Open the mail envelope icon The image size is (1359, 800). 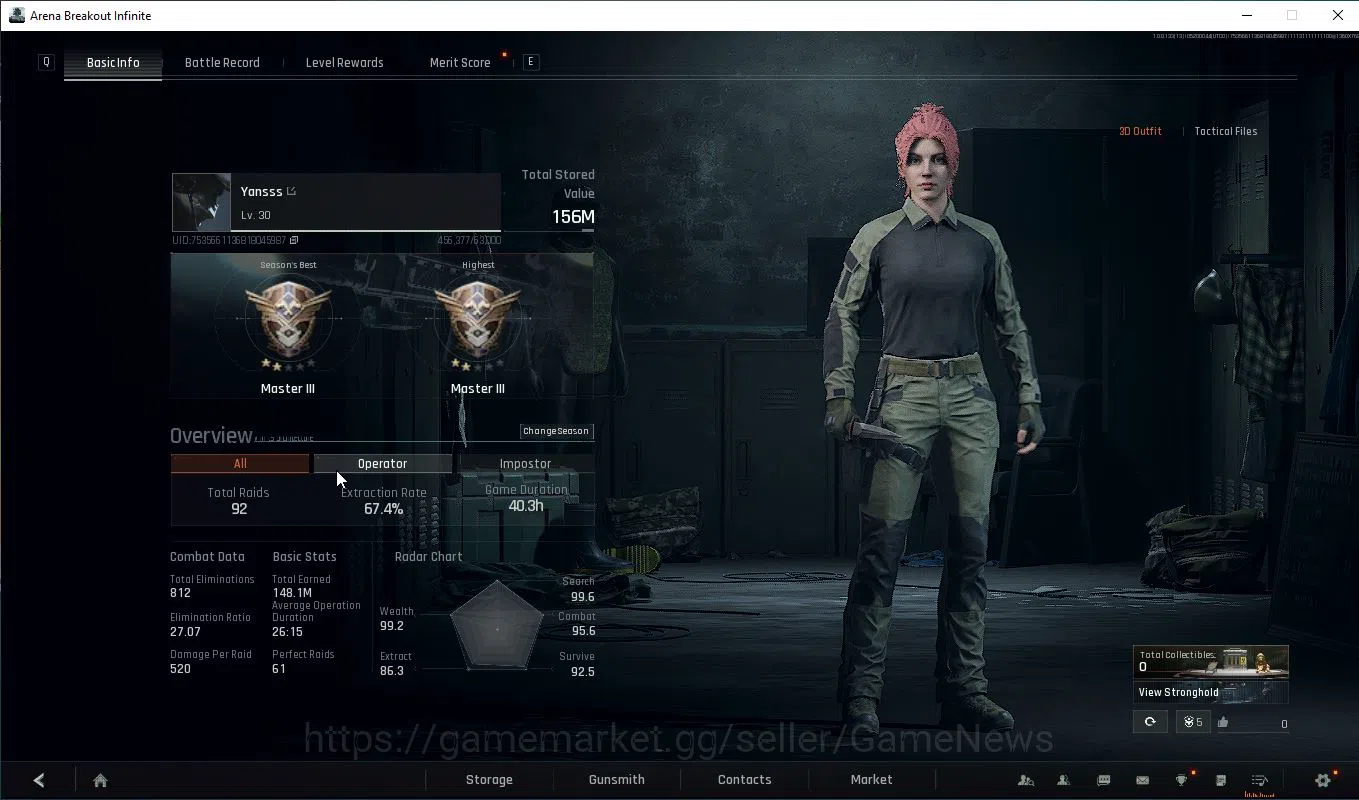[1142, 780]
